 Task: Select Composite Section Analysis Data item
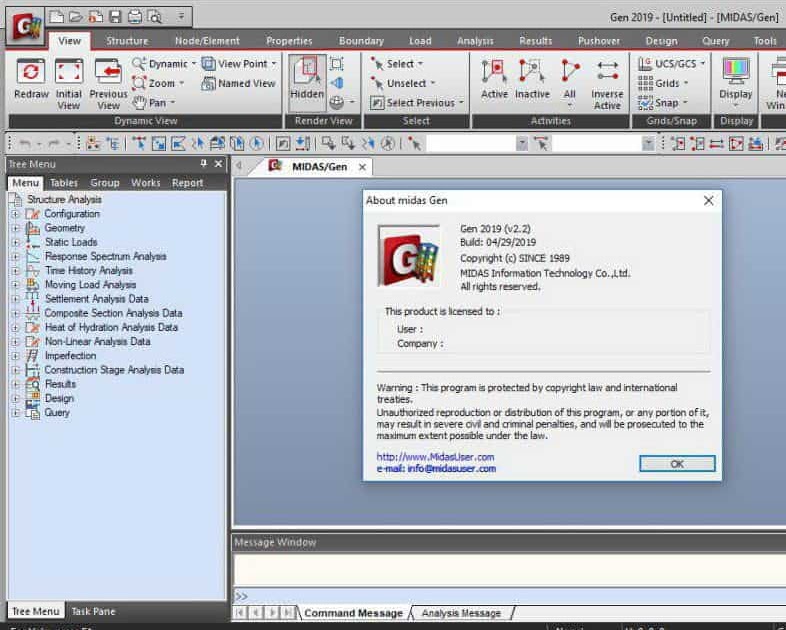[x=113, y=313]
